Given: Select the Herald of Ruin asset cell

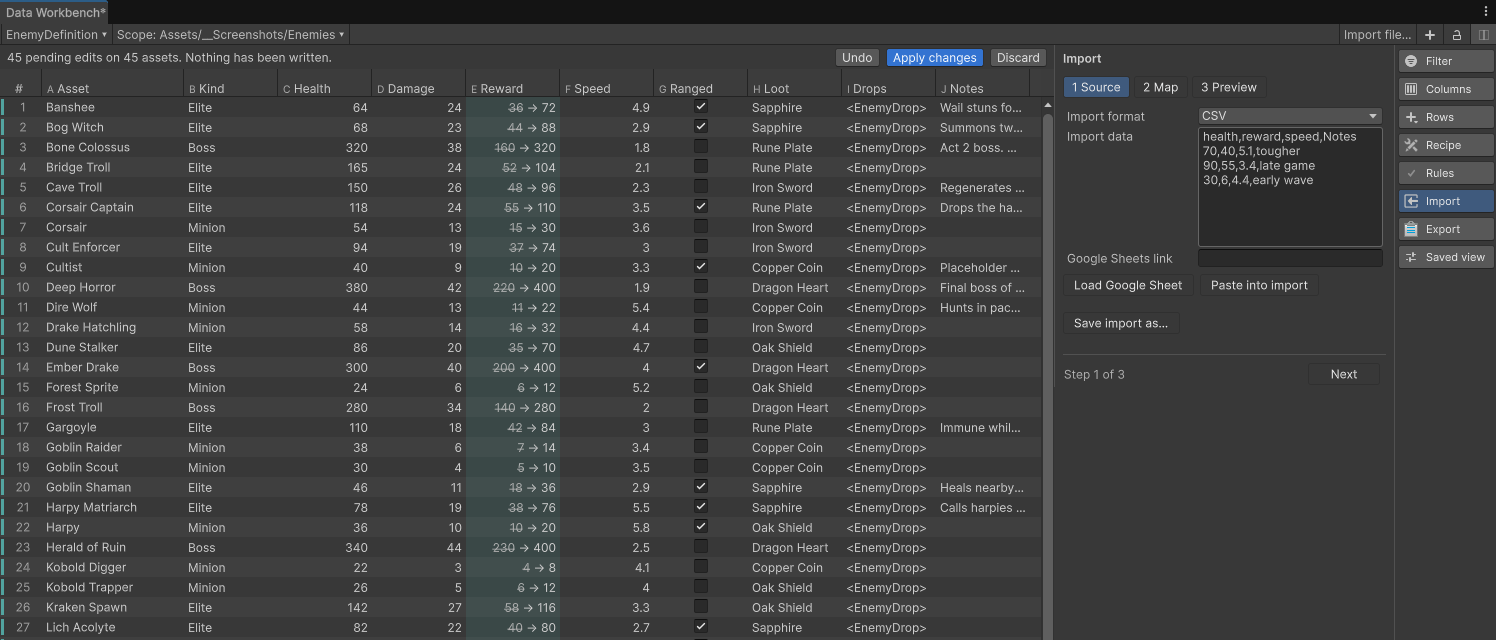Looking at the screenshot, I should click(112, 547).
